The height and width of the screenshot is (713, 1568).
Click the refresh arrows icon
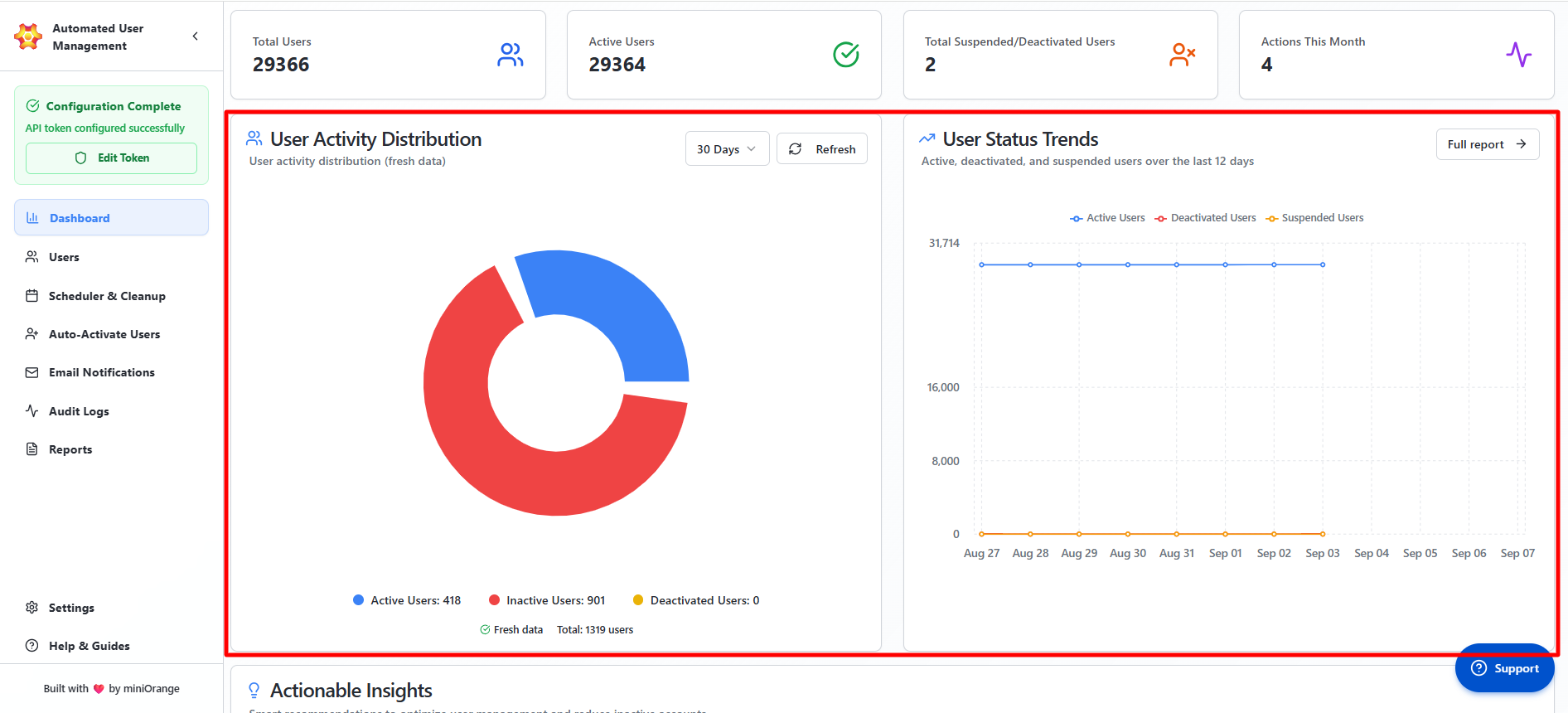tap(796, 149)
